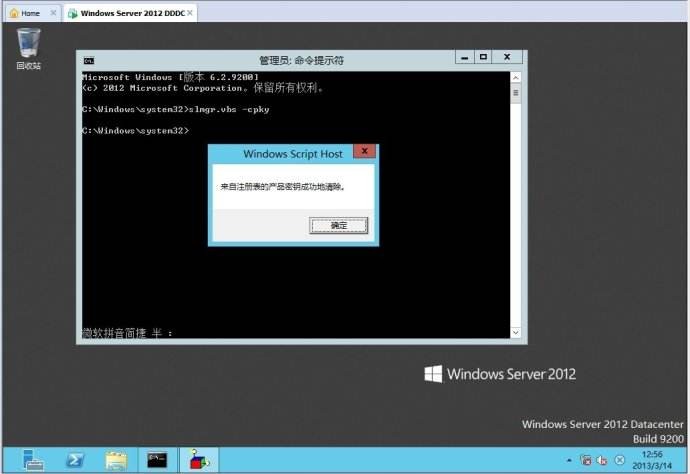Image resolution: width=690 pixels, height=474 pixels.
Task: Minimize the command prompt window
Action: 465,57
